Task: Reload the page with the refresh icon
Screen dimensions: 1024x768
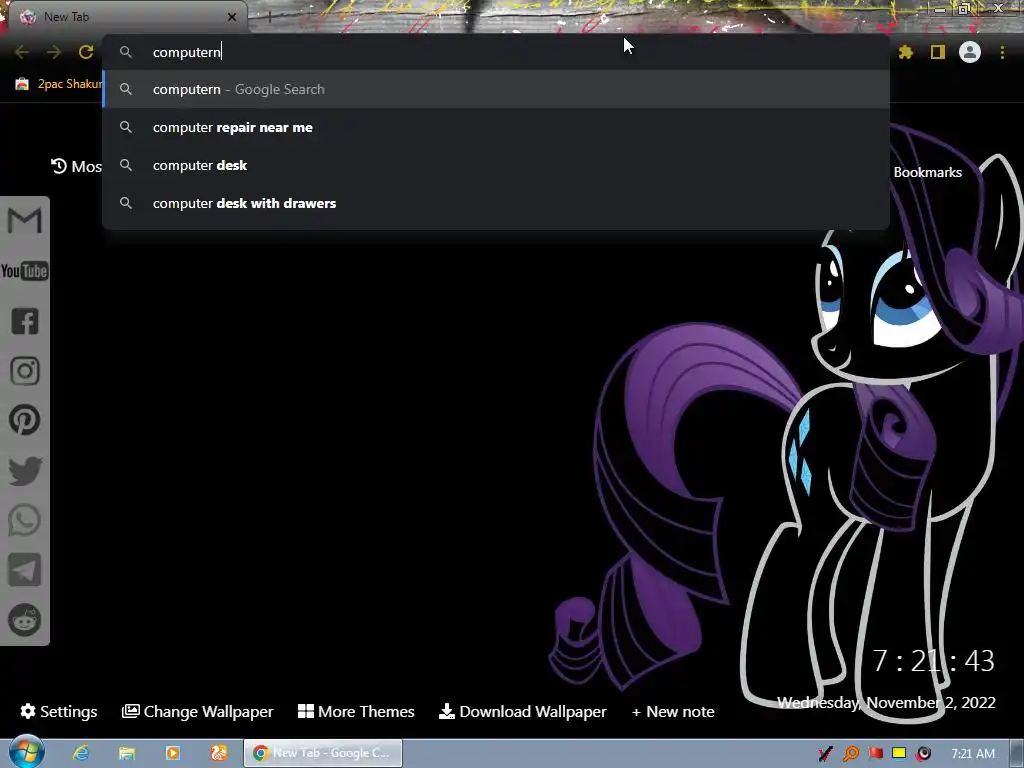Action: [86, 52]
